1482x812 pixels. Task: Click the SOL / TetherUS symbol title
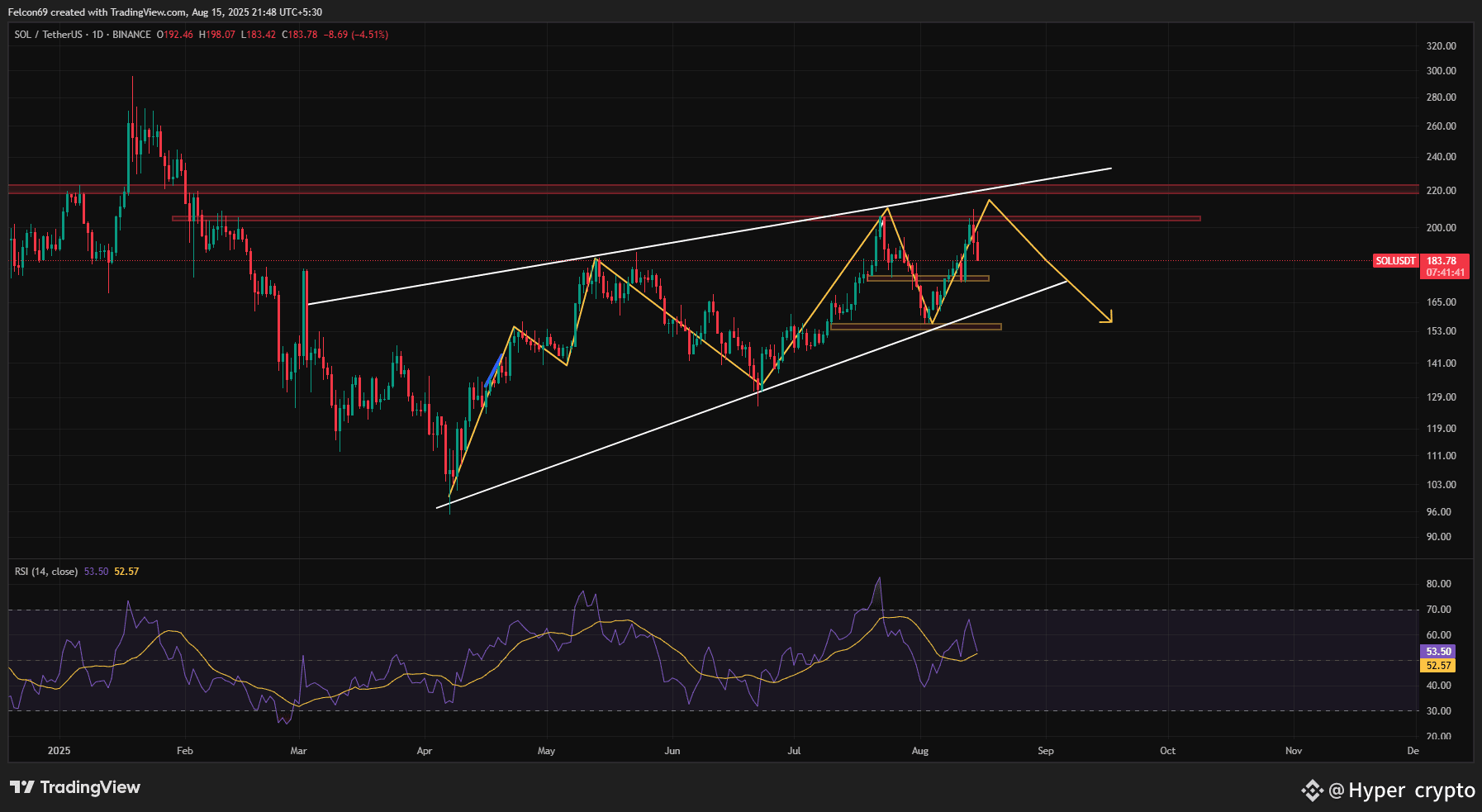pos(49,35)
